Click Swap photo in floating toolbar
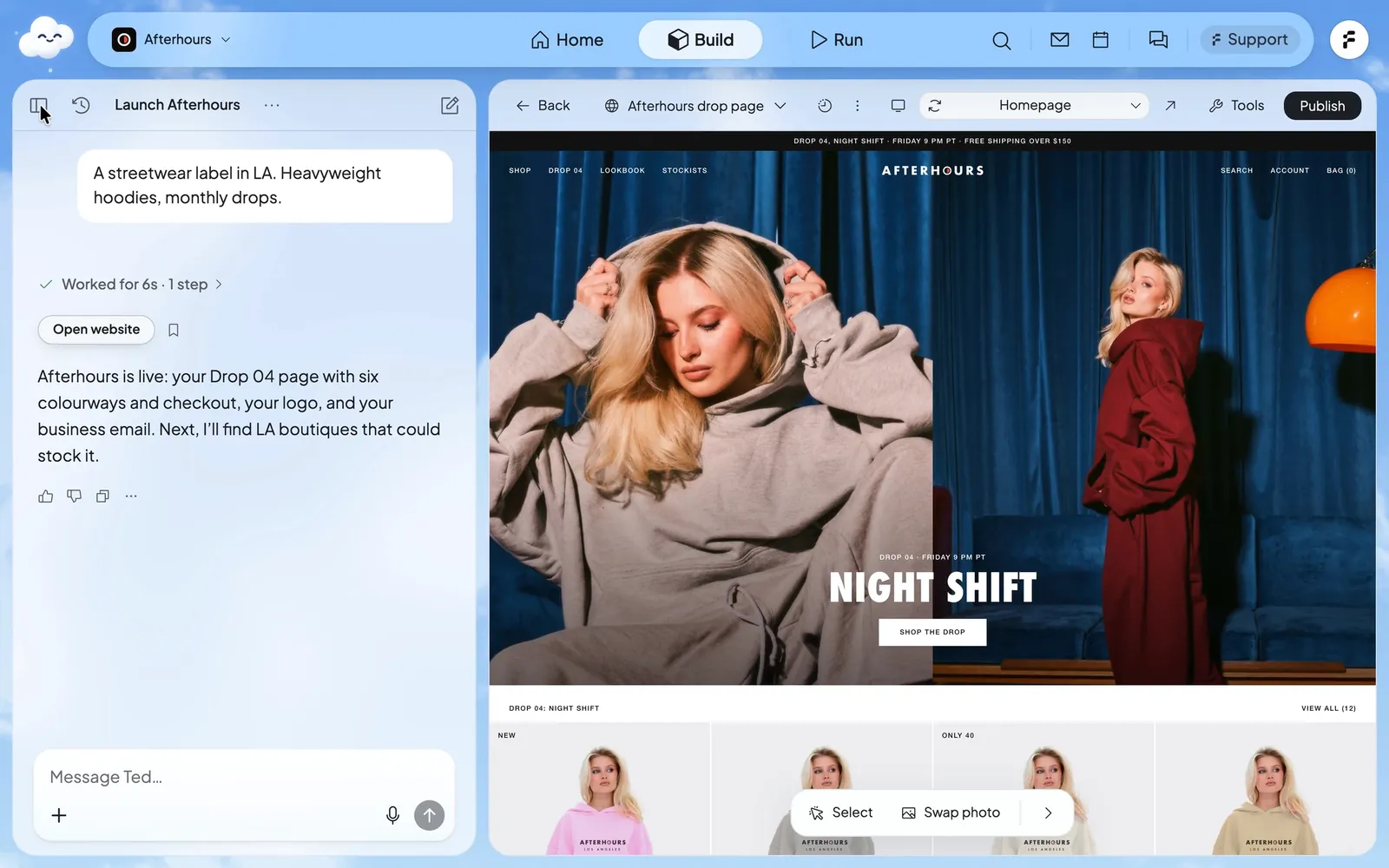 951,813
